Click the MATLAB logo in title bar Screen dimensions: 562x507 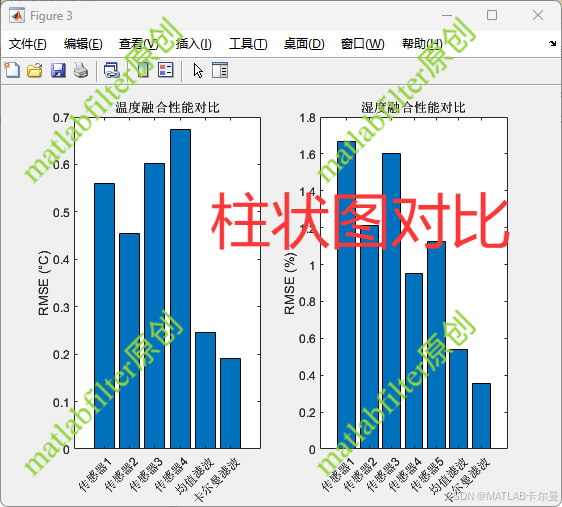tap(17, 16)
